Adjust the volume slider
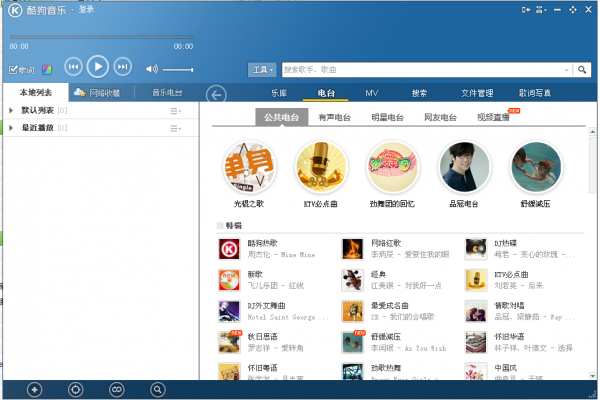The height and width of the screenshot is (400, 600). [178, 70]
